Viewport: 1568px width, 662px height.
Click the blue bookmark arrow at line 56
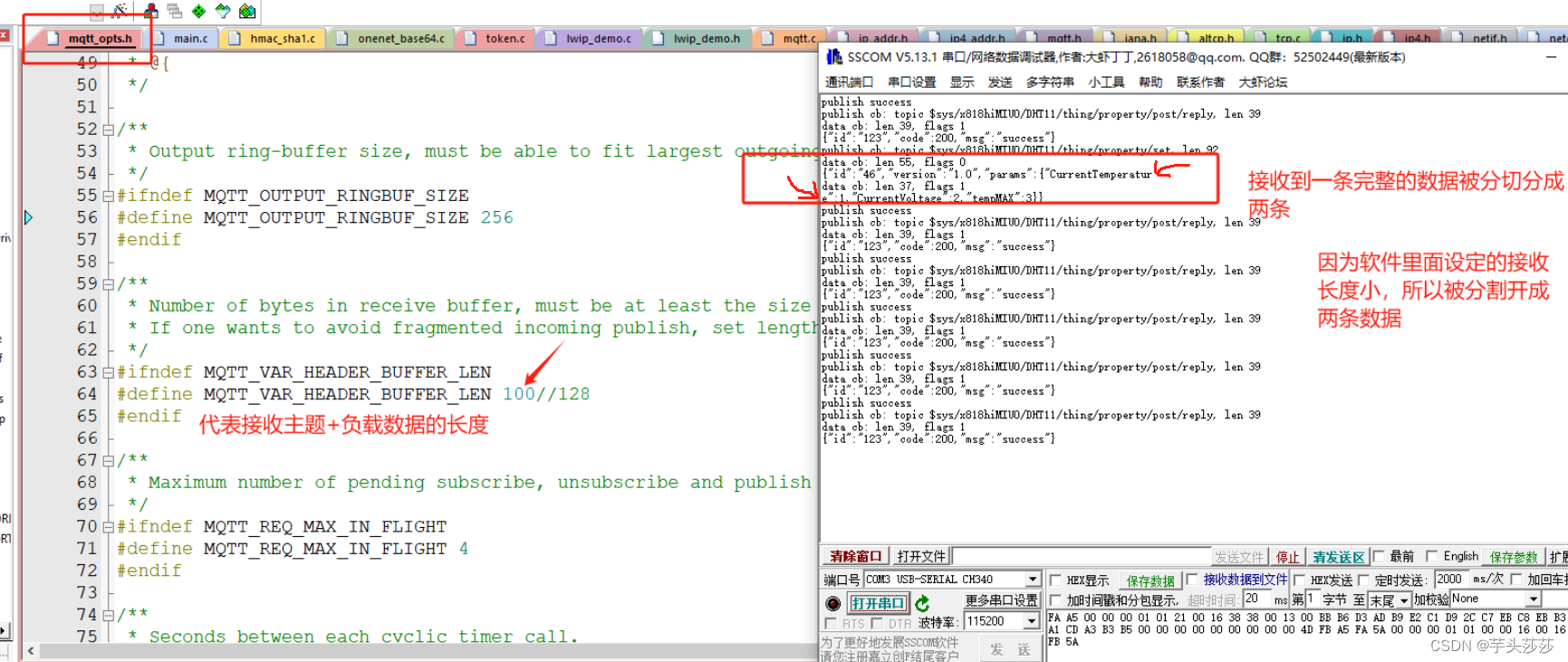tap(28, 217)
